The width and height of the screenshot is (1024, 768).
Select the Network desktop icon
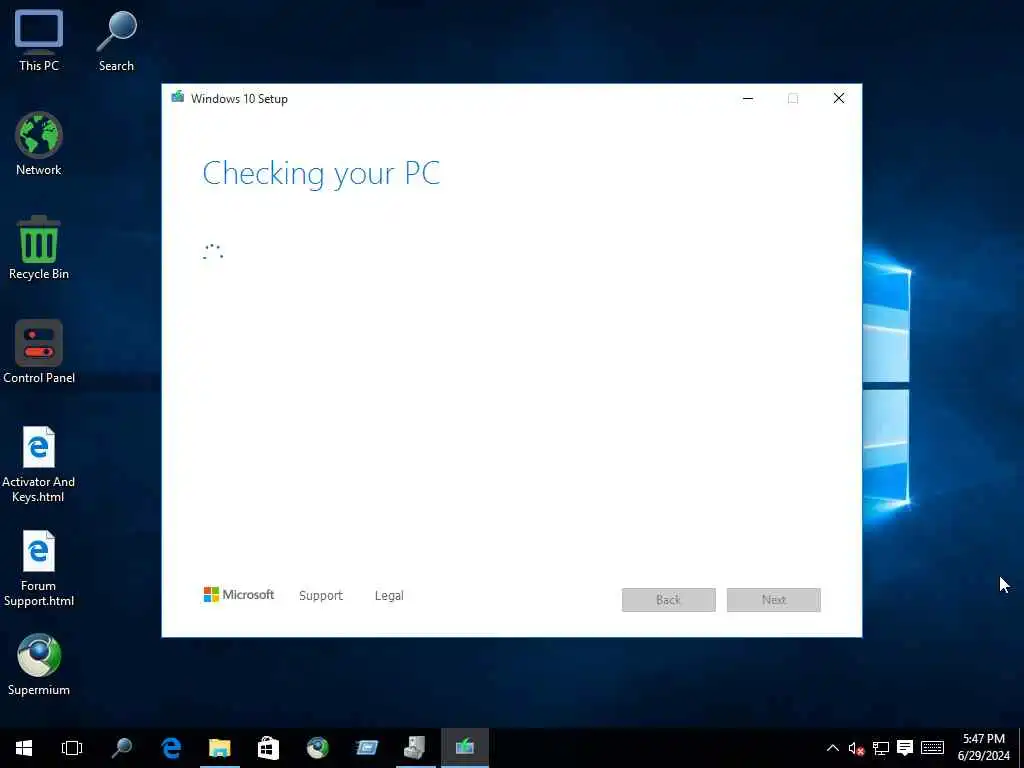click(x=39, y=144)
